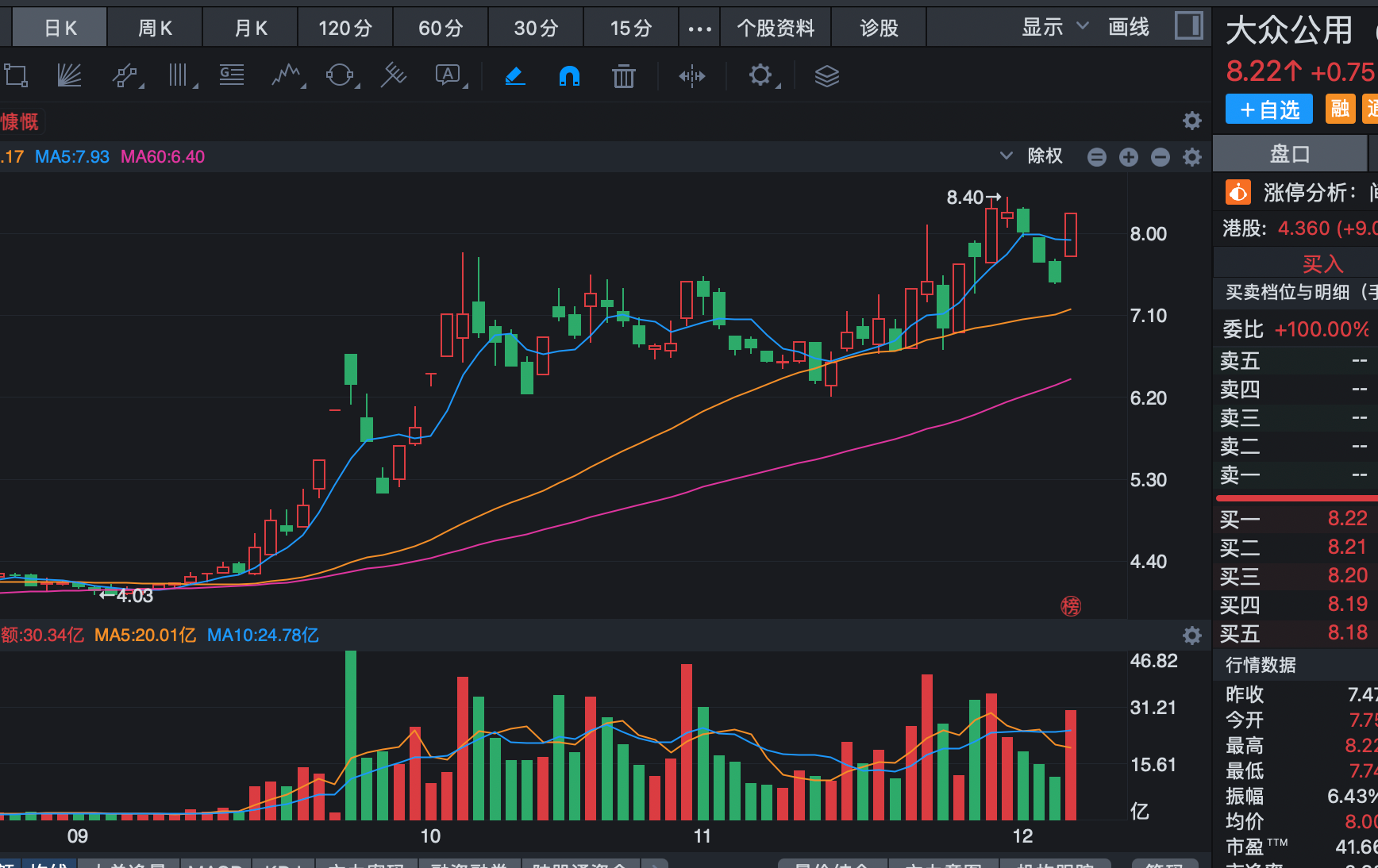Select the rectangle drawing tool

tap(16, 76)
